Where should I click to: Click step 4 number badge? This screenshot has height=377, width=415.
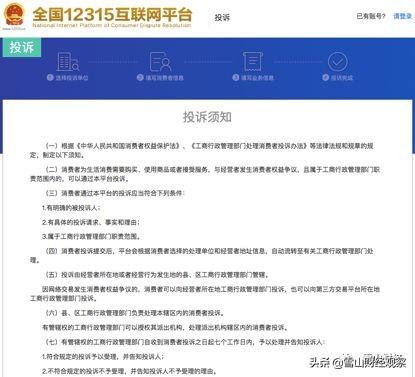(x=325, y=78)
